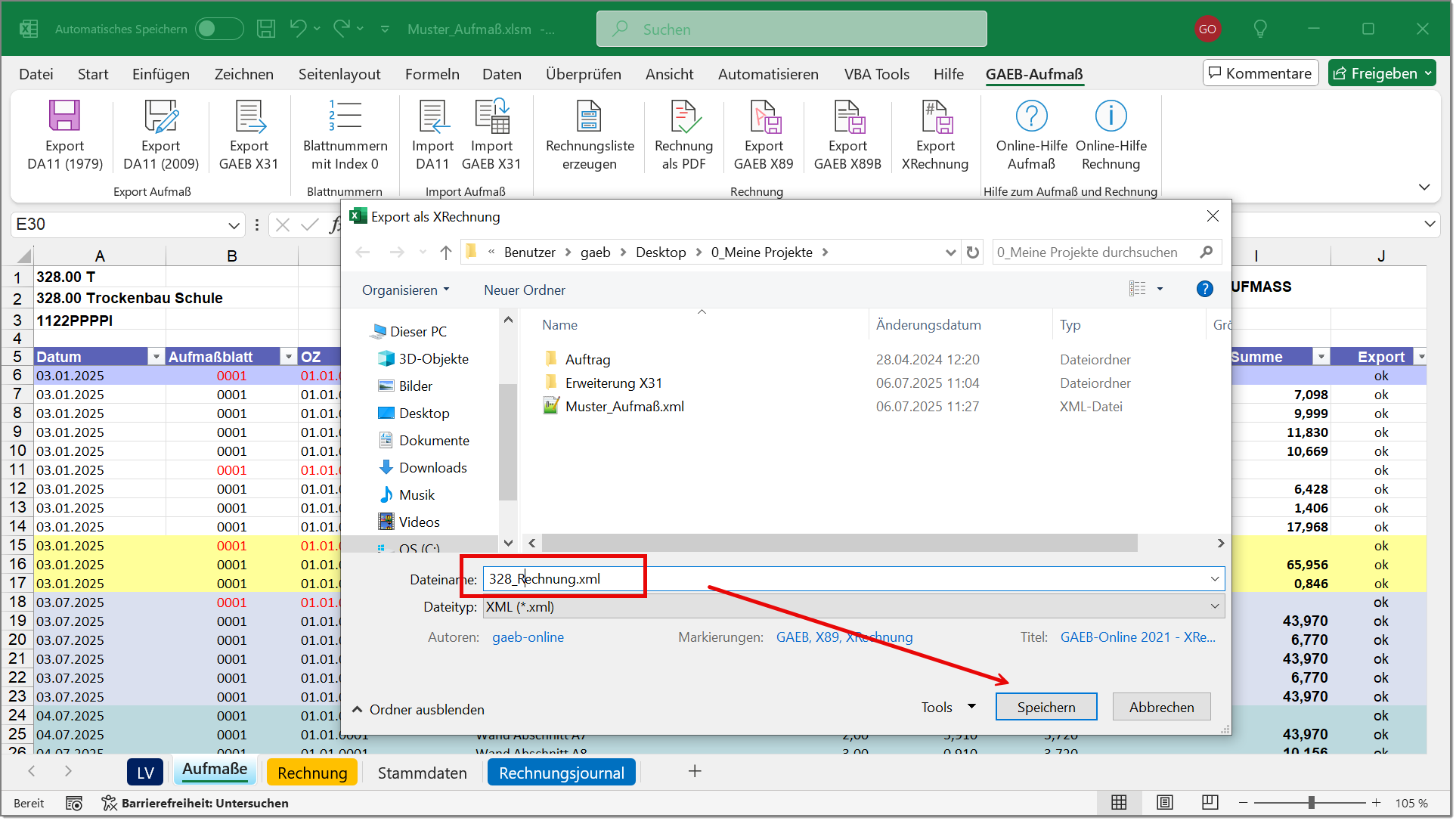Viewport: 1456px width, 821px height.
Task: Open the Formeln ribbon tab
Action: pos(432,74)
